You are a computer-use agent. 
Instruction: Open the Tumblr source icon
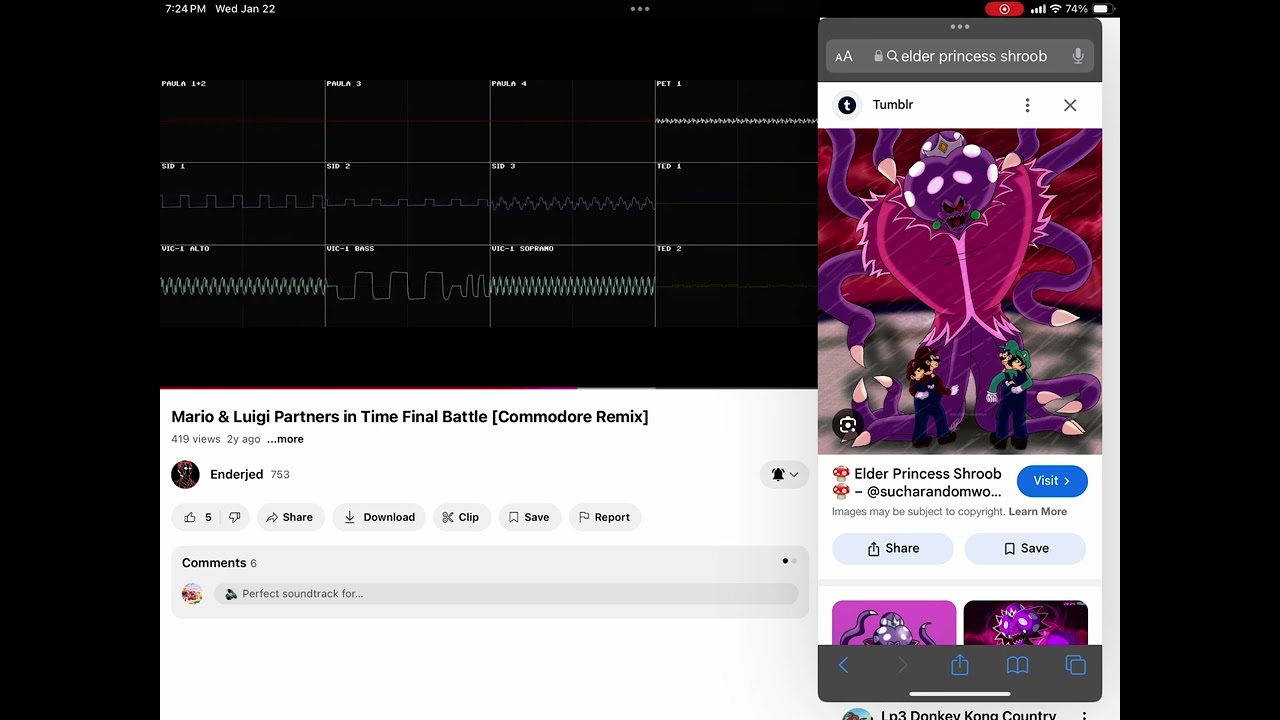pyautogui.click(x=847, y=105)
